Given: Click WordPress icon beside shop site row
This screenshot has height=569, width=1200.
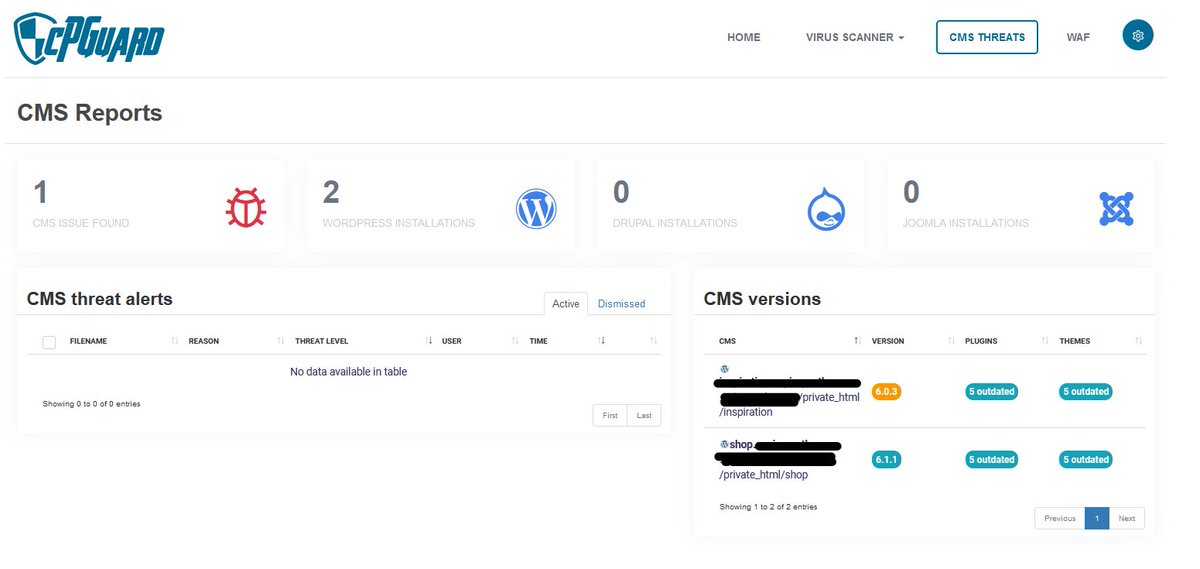Looking at the screenshot, I should [x=724, y=444].
